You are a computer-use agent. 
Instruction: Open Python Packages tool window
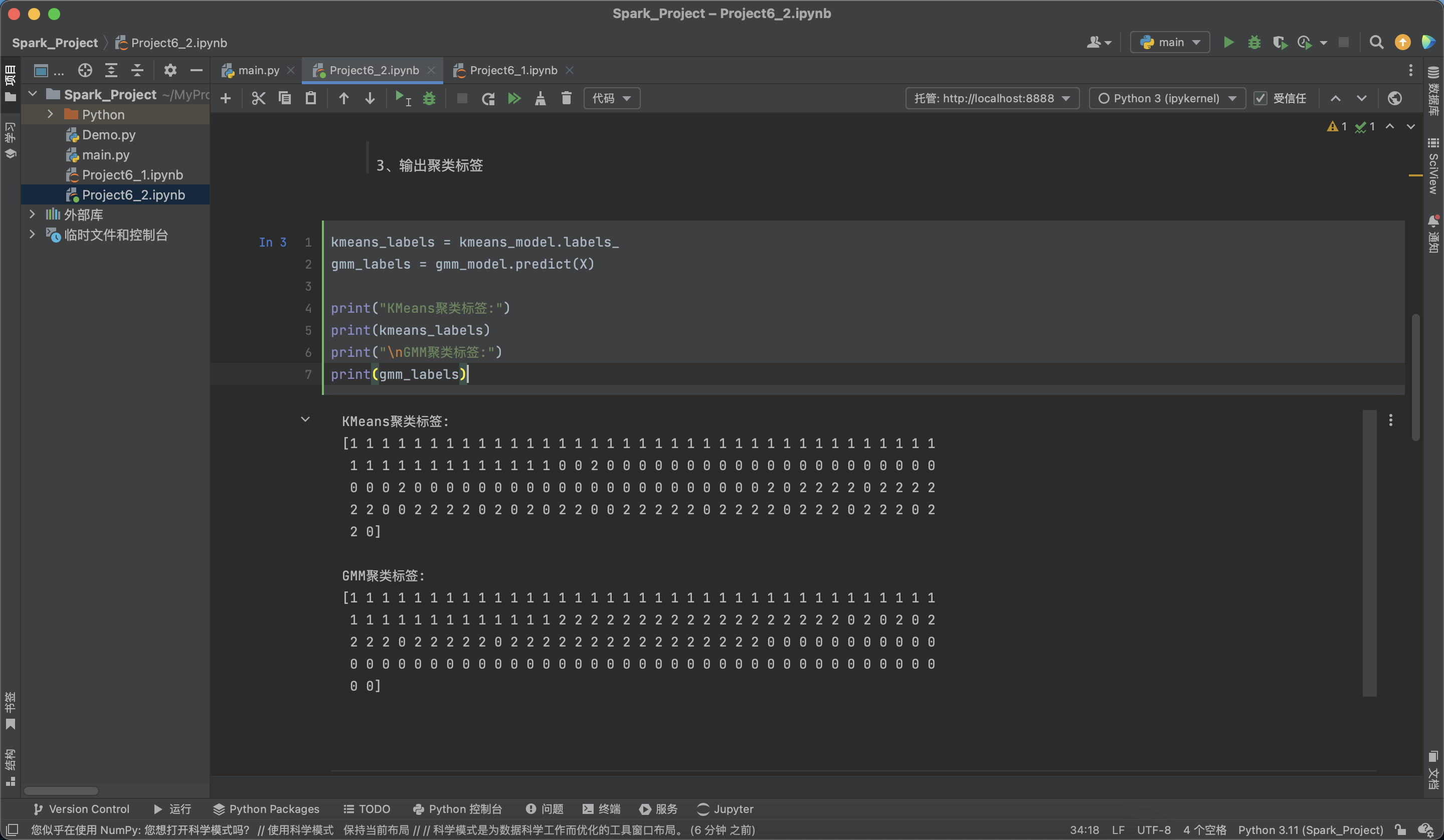click(266, 808)
